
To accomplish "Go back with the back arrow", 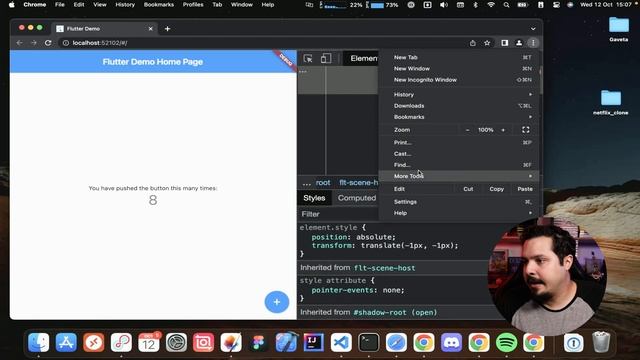I will point(20,43).
